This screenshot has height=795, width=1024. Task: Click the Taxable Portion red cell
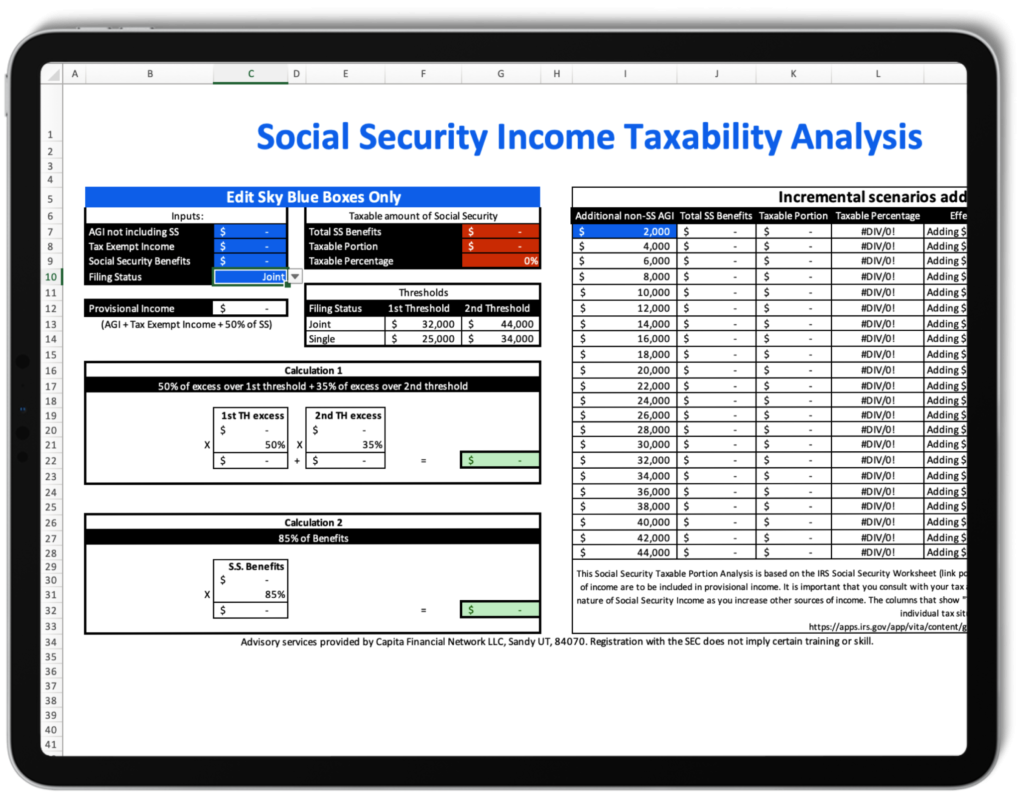tap(500, 246)
